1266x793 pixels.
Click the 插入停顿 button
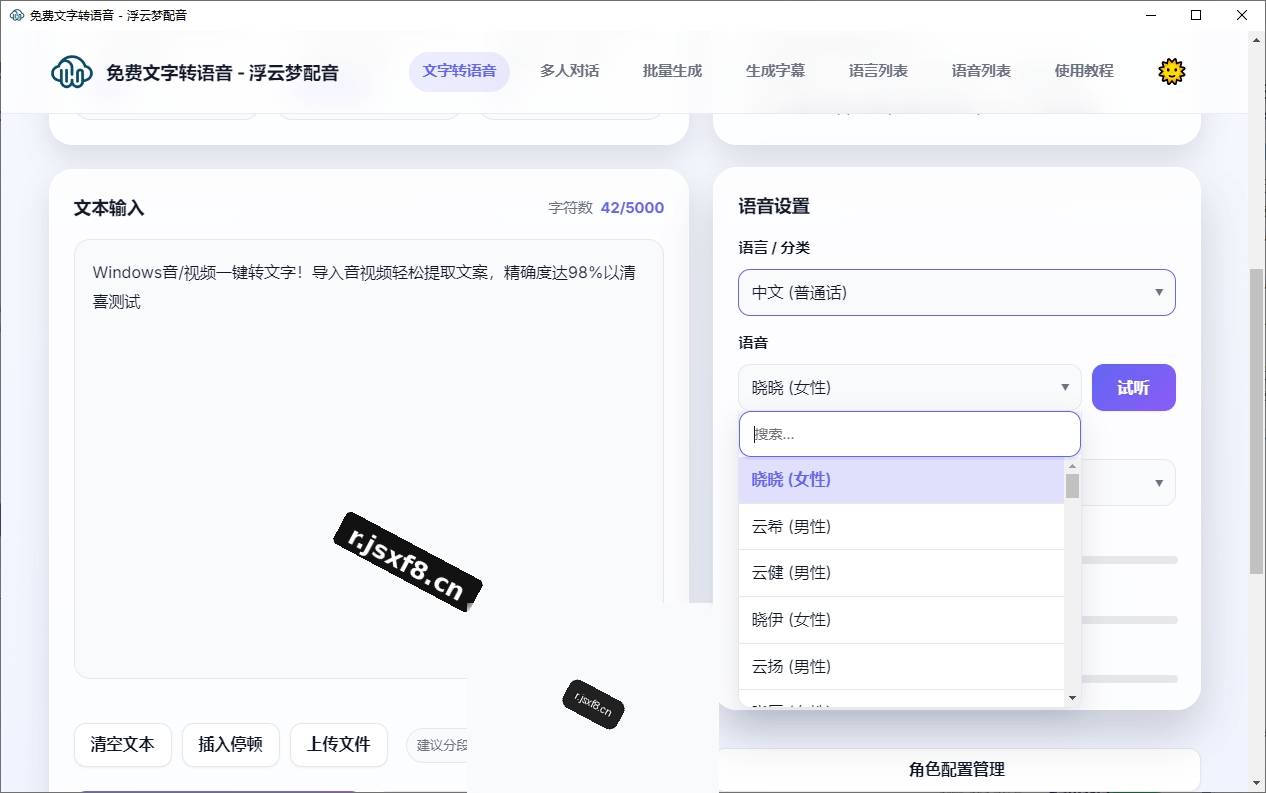click(231, 745)
